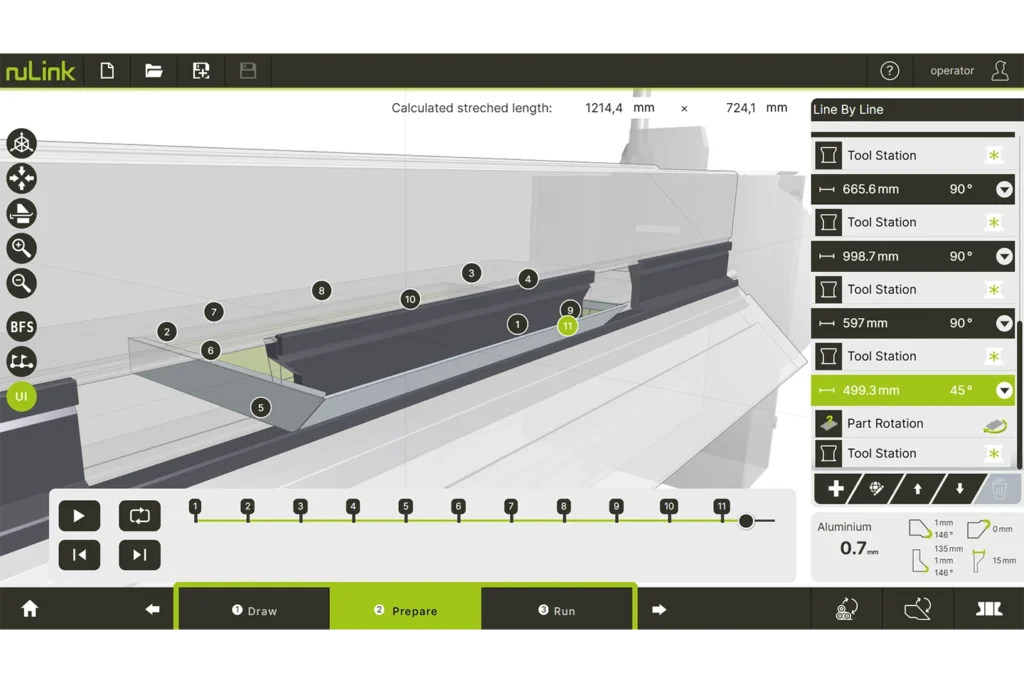Switch to the Run tab

[x=557, y=610]
